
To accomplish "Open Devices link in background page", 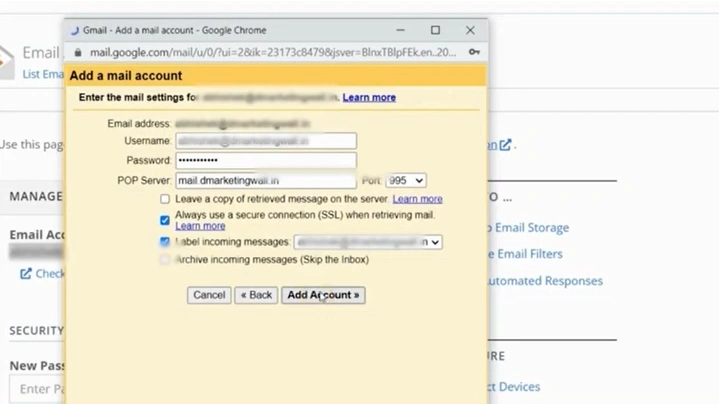I will click(514, 387).
